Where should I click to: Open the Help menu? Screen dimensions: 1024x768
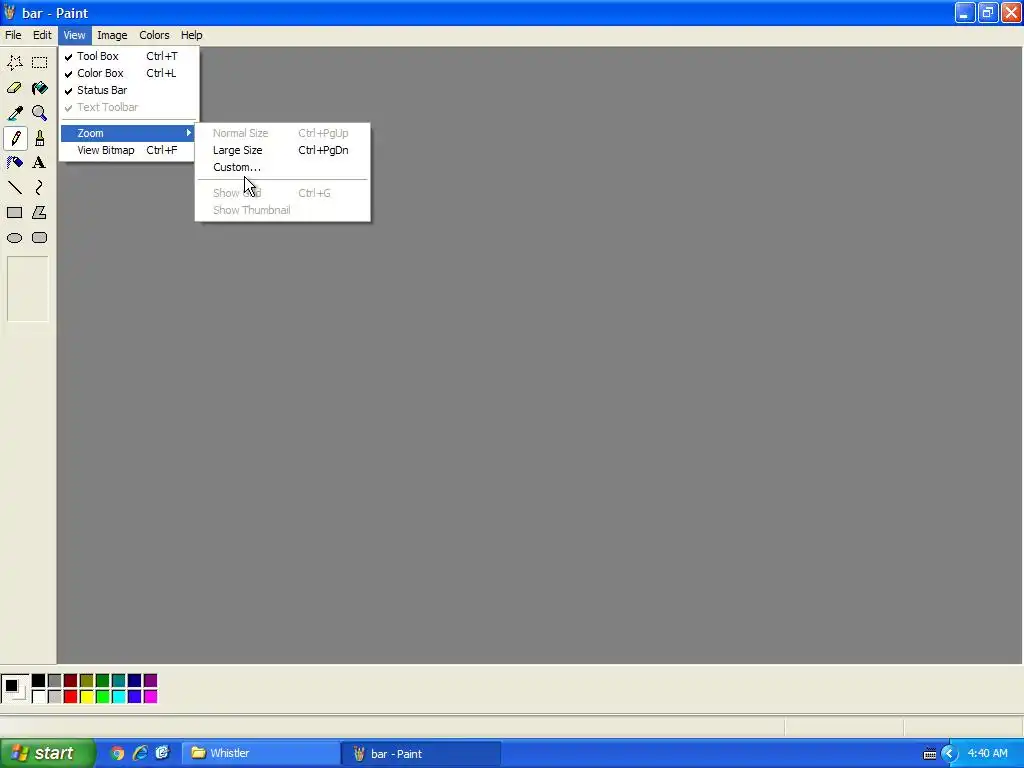pyautogui.click(x=191, y=35)
